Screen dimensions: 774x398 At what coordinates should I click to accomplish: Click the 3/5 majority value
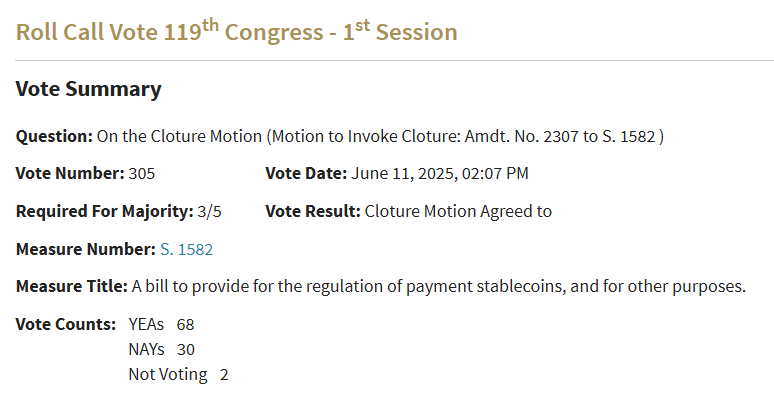click(x=209, y=211)
